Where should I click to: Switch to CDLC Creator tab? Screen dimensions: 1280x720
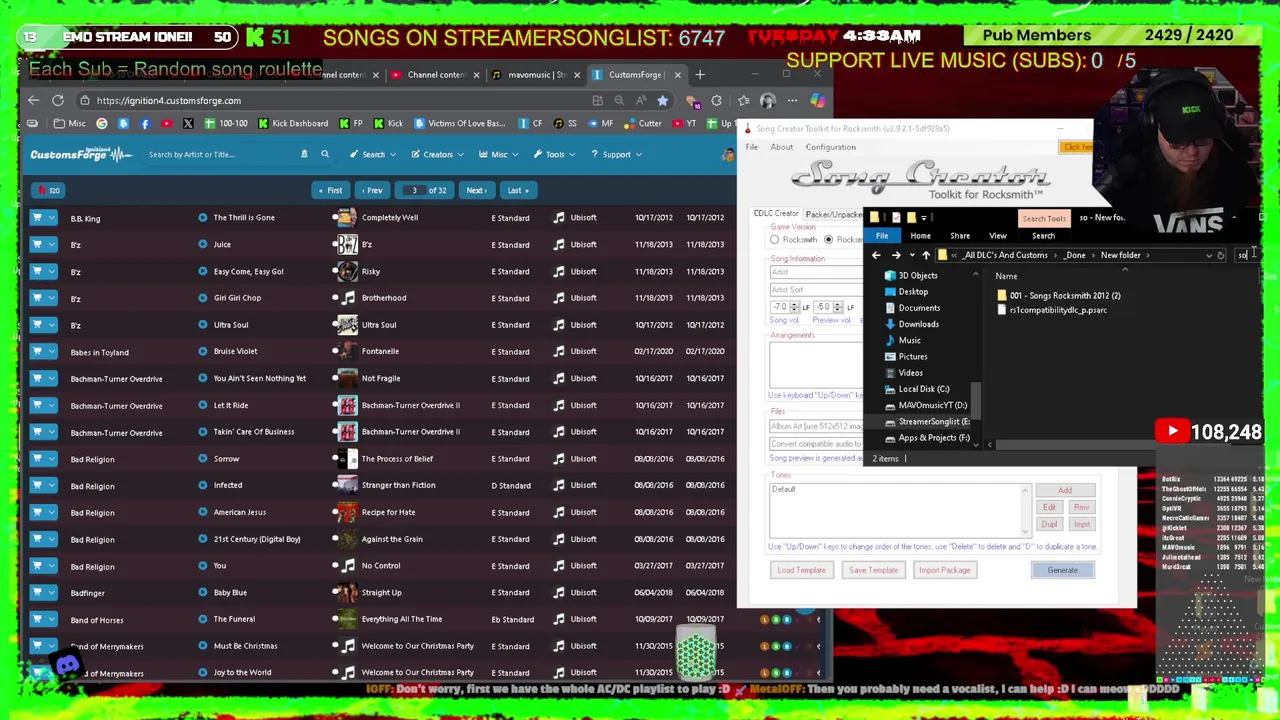(x=776, y=214)
